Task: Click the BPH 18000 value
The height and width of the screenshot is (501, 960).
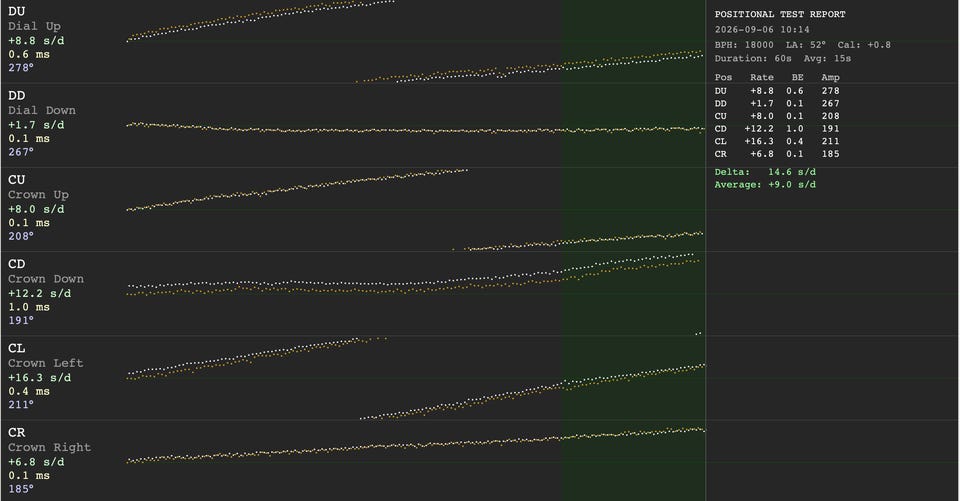Action: coord(744,45)
